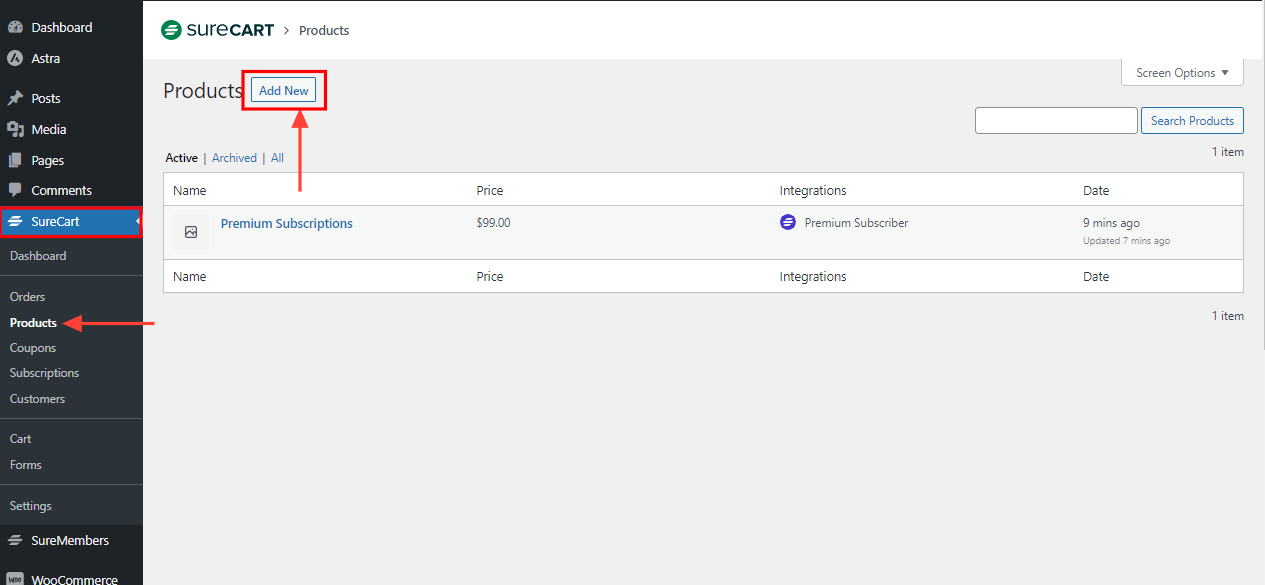This screenshot has height=585, width=1265.
Task: Show All products filter
Action: (x=277, y=158)
